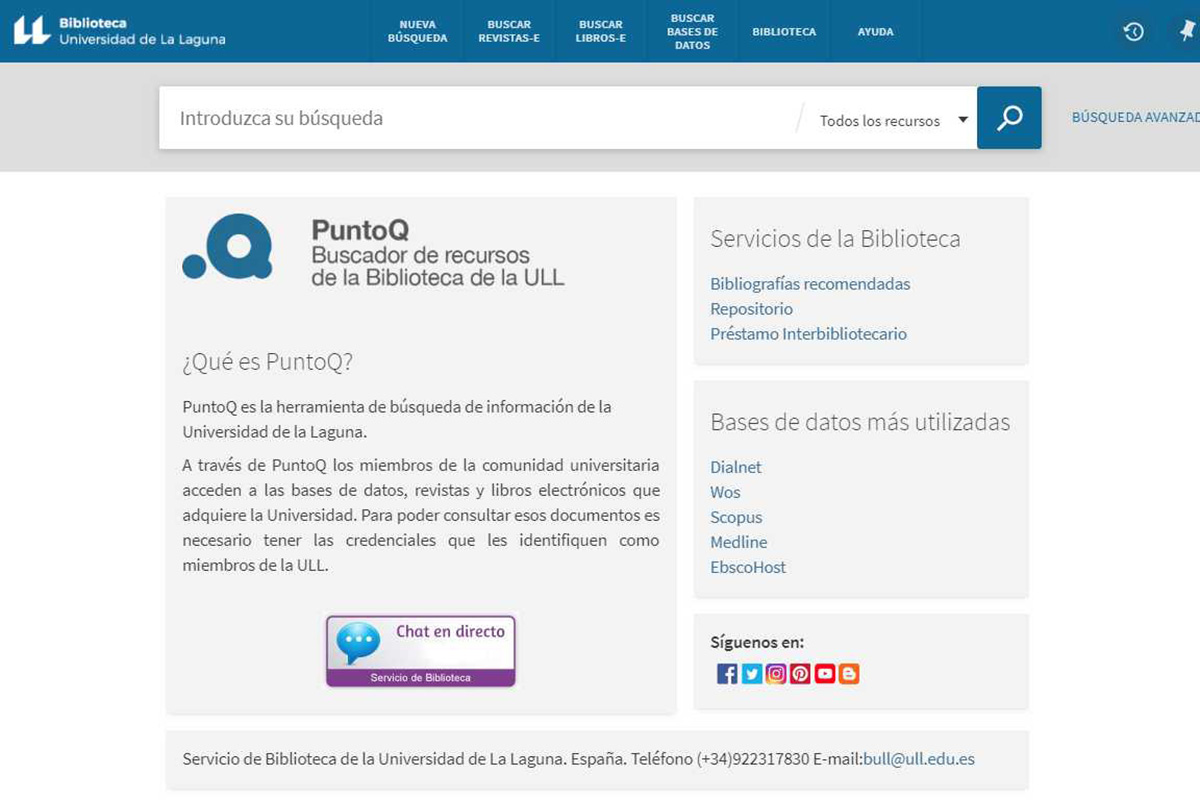Click the orange Blogger icon
Image resolution: width=1200 pixels, height=800 pixels.
(849, 674)
